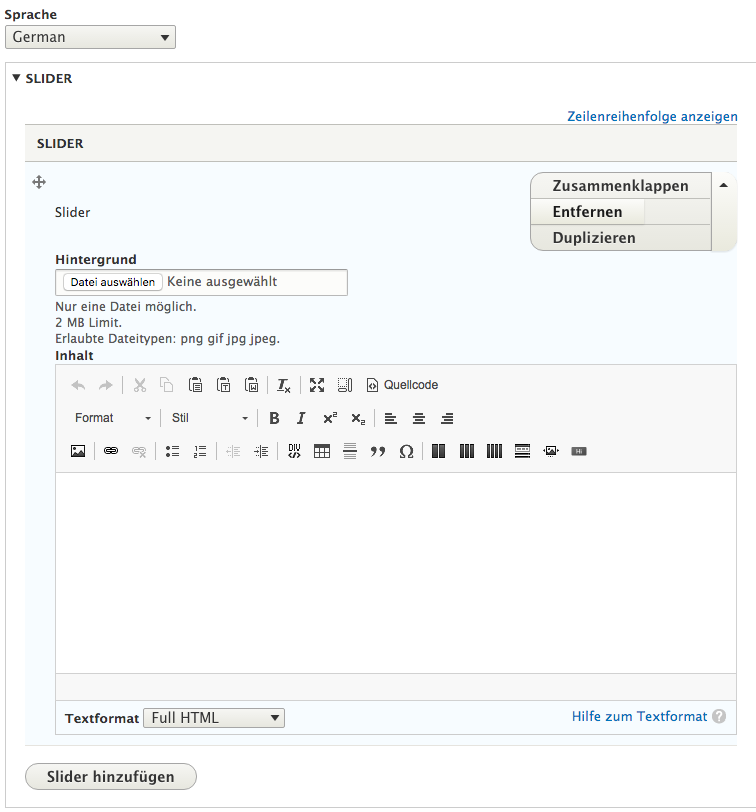Open the Sprache language dropdown

(91, 37)
